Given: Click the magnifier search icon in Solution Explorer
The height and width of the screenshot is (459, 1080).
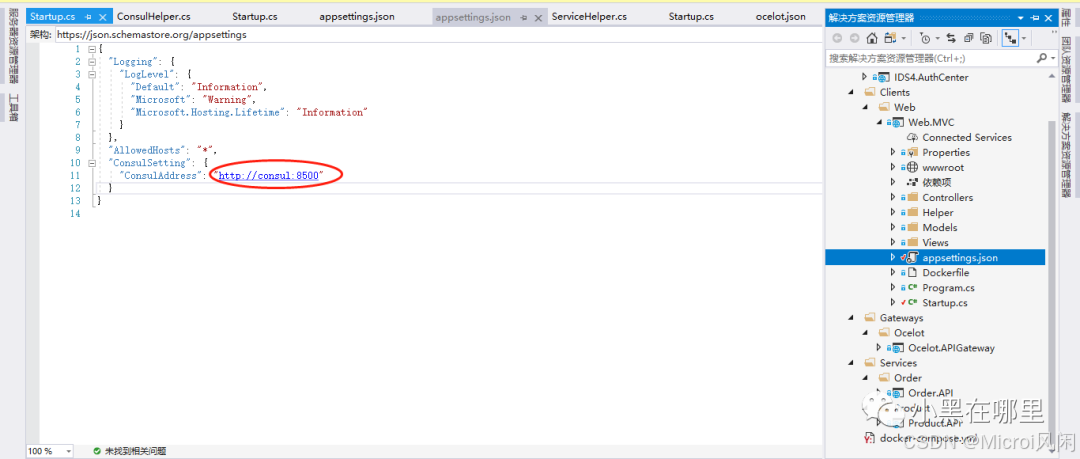Looking at the screenshot, I should point(1041,59).
